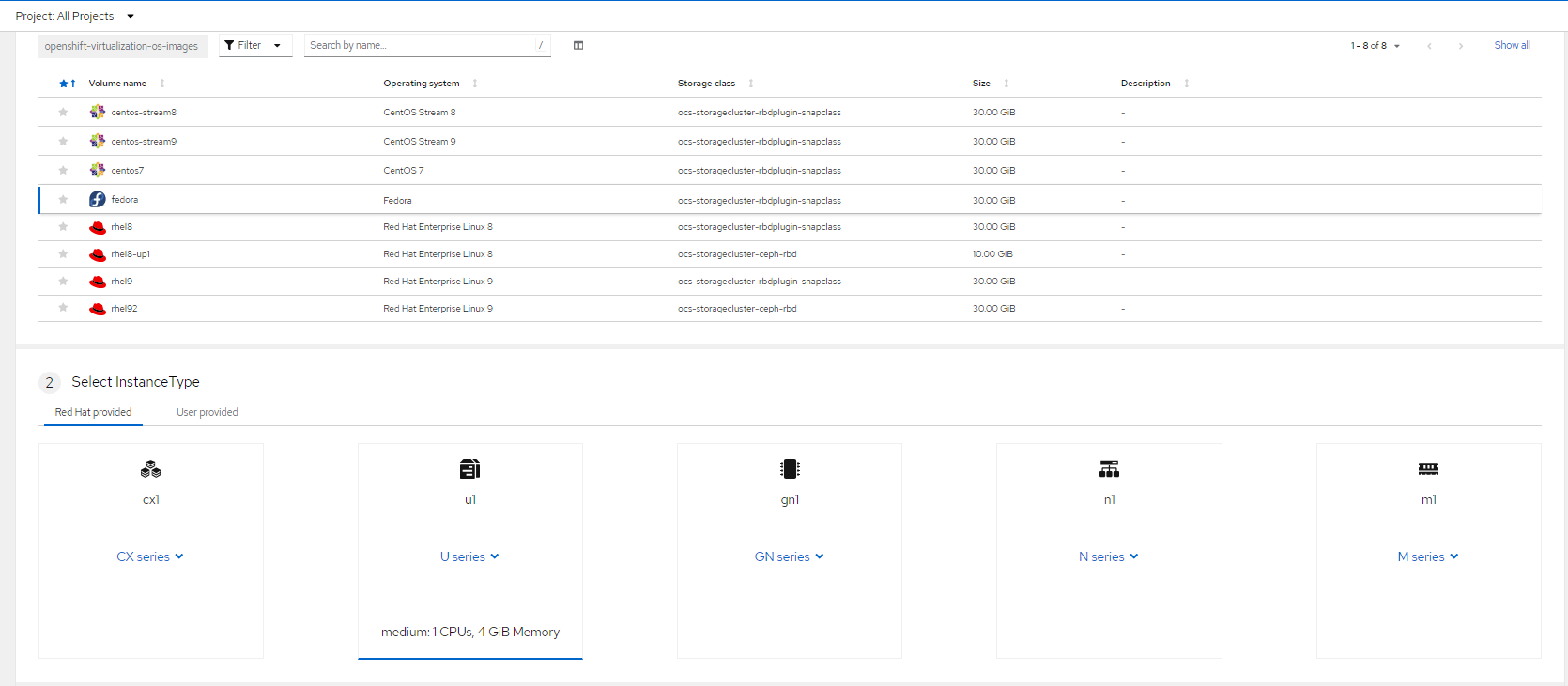
Task: Toggle favorite star for fedora volume
Action: pos(63,200)
